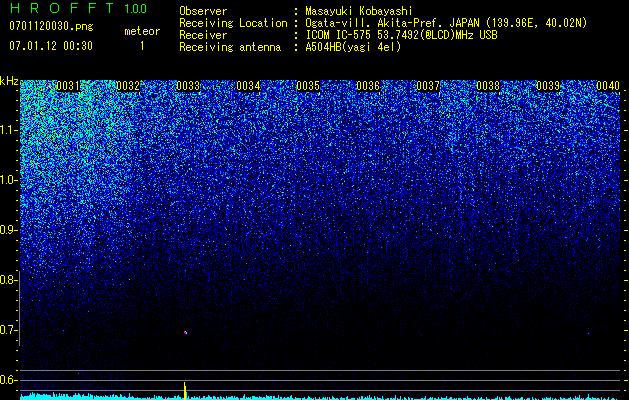Click the 0031 time marker
Image resolution: width=629 pixels, height=400 pixels.
pos(68,86)
